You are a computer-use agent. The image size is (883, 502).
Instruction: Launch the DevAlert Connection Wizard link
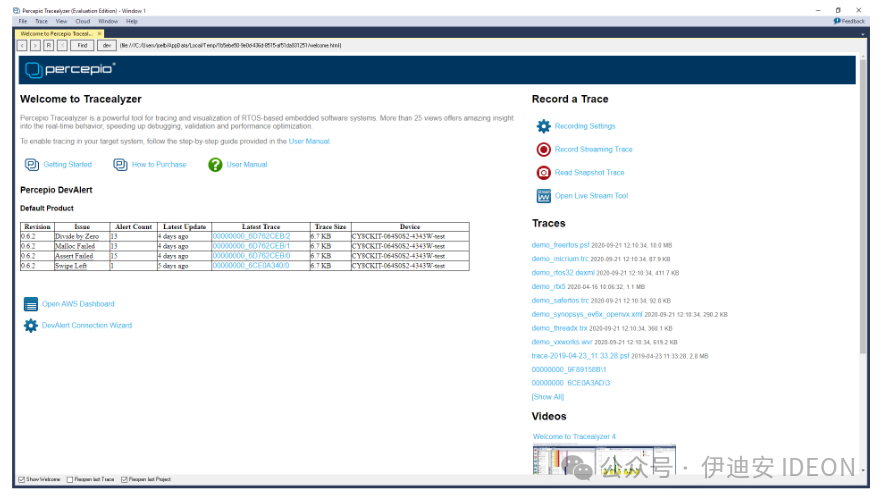pos(87,326)
